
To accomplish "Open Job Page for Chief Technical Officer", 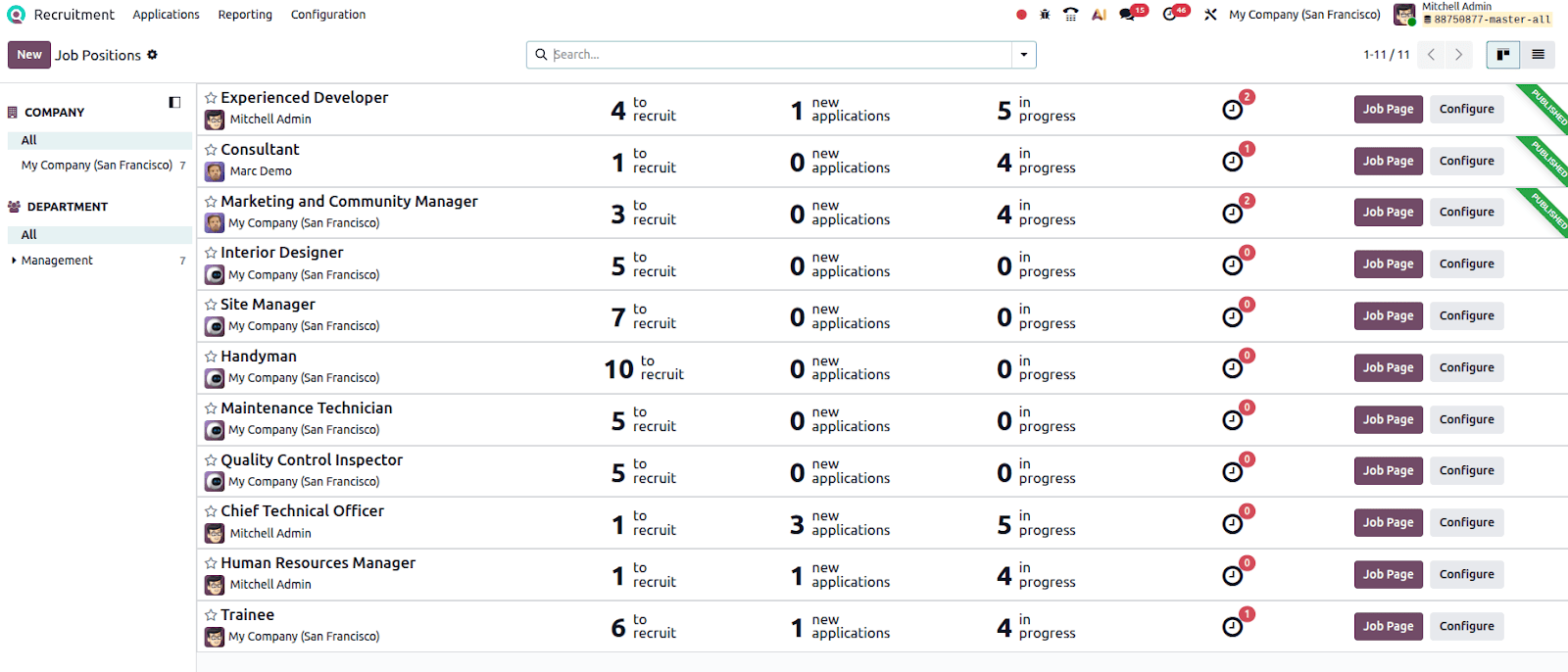I will coord(1388,523).
